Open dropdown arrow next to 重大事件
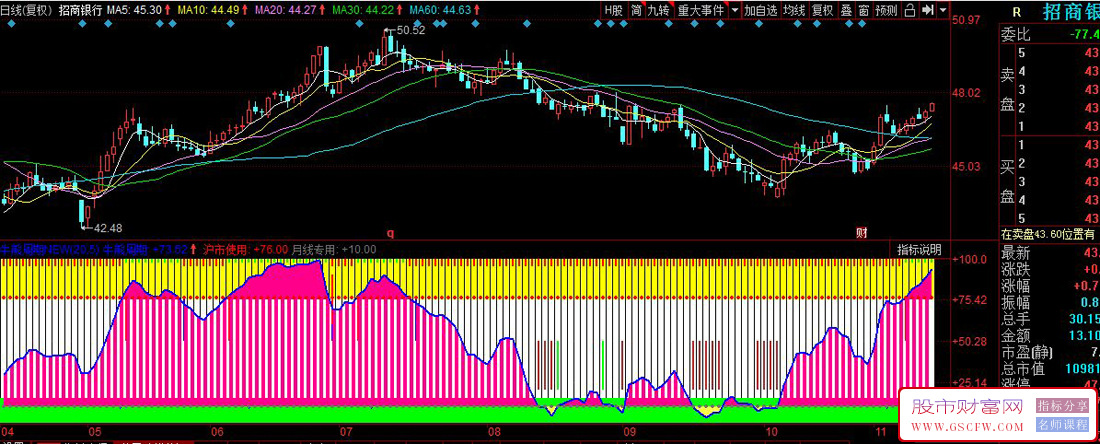Screen dimensions: 1100x444 click(x=734, y=11)
